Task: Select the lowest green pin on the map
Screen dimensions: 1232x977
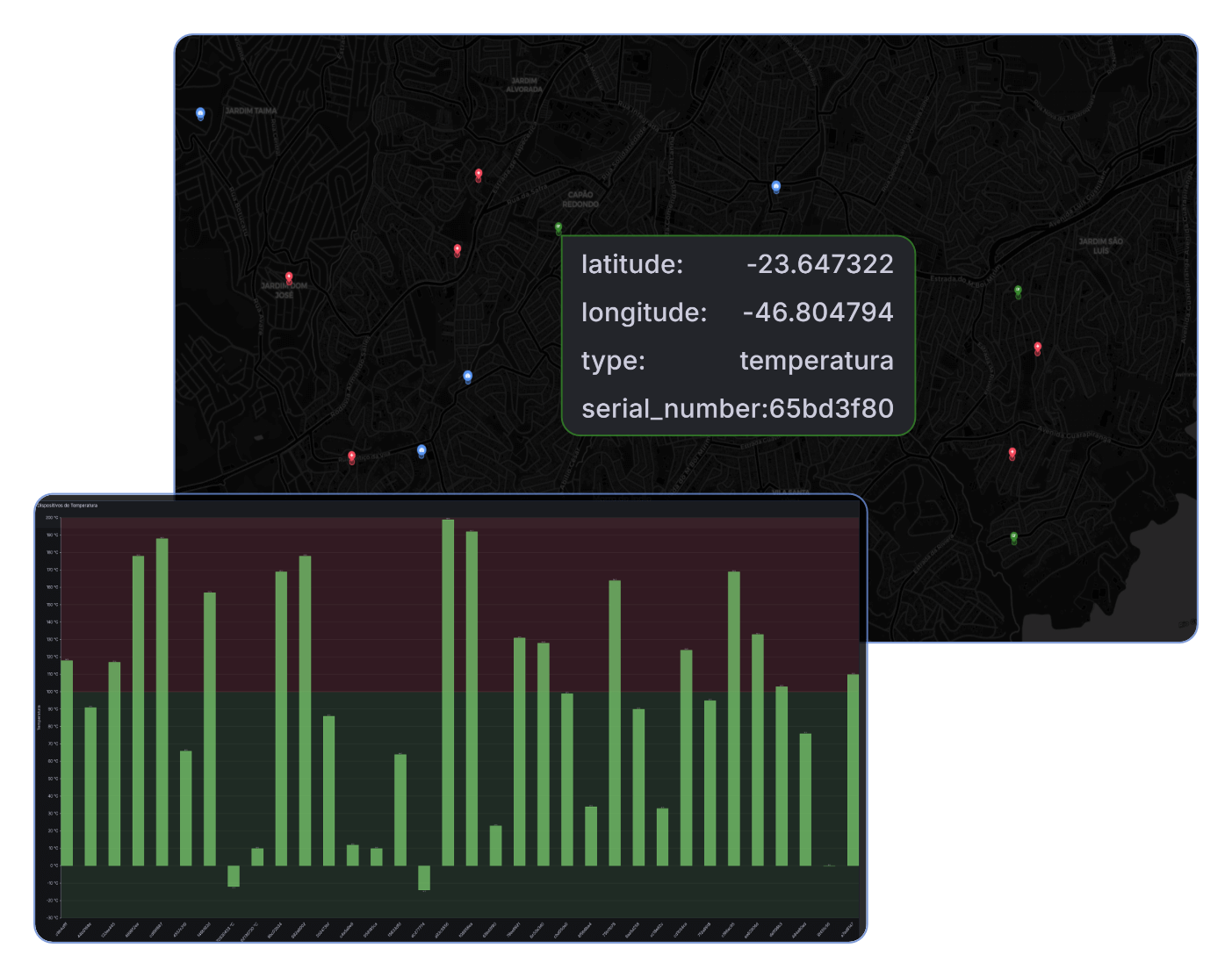Action: (1014, 537)
